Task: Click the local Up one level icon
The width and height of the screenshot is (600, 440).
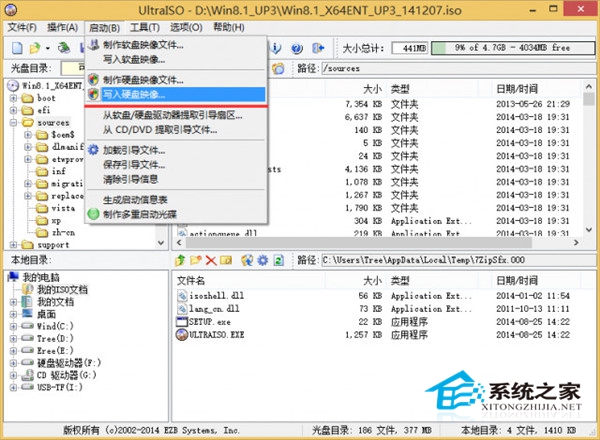Action: click(180, 260)
